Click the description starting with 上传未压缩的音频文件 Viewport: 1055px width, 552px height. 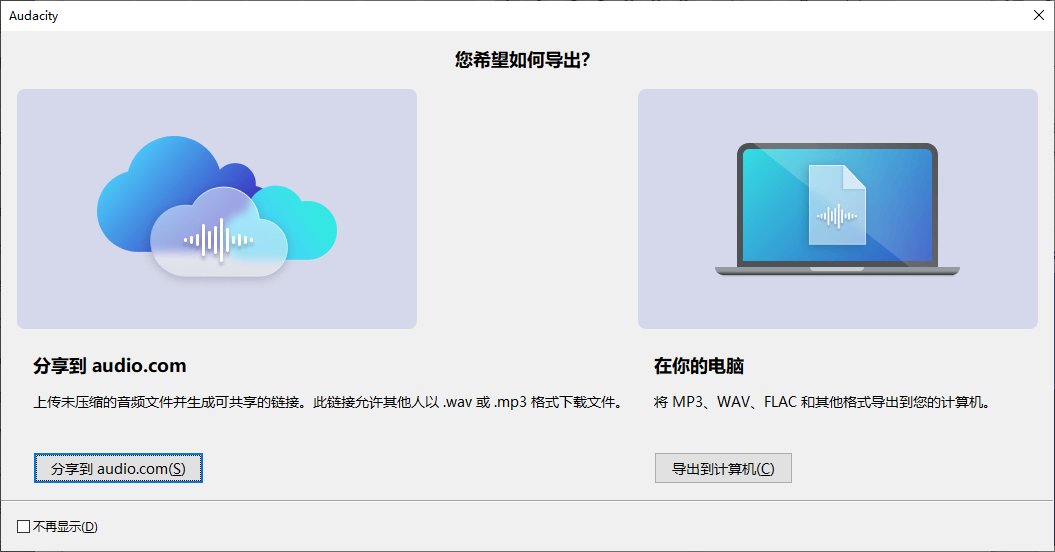(329, 403)
